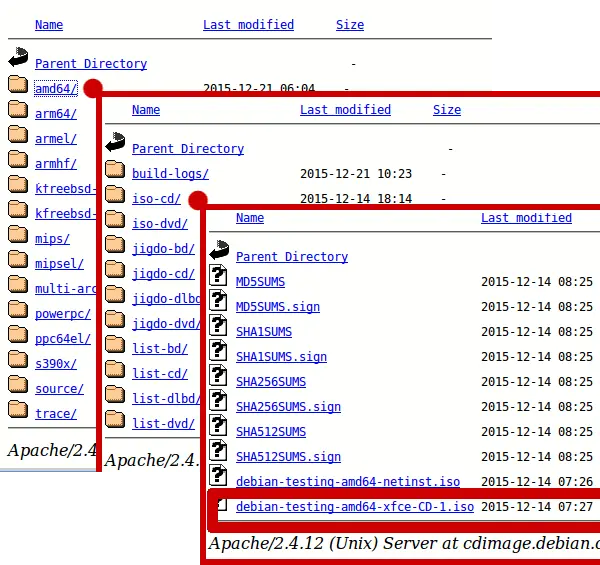Open the s390x/ directory link

coord(56,363)
